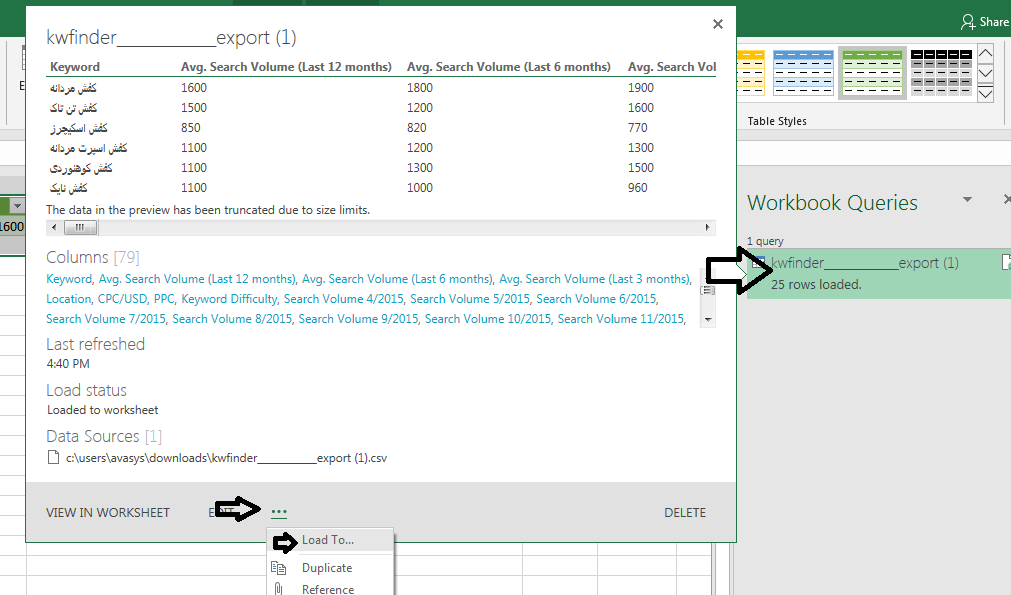Click preview cell 820 in 6 months column
Screen dimensions: 1011x595
[x=417, y=128]
